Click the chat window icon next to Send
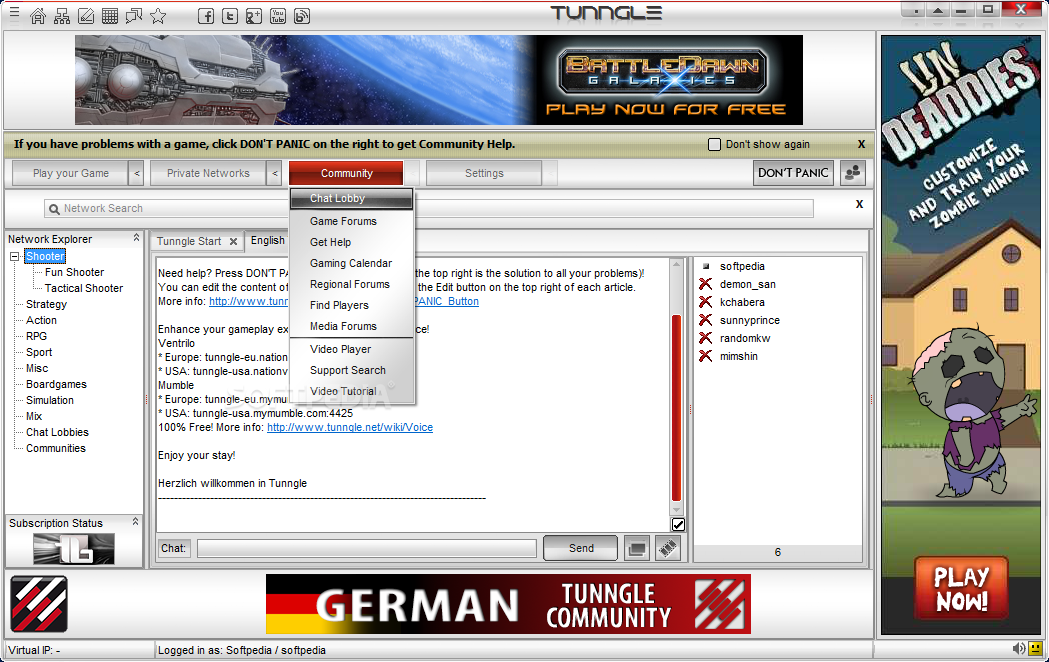 [x=637, y=549]
